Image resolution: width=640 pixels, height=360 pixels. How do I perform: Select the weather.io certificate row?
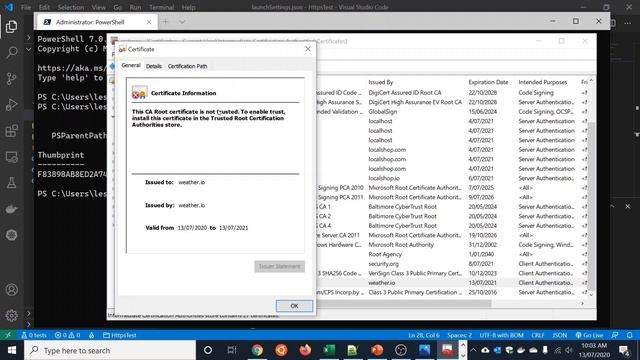click(451, 283)
